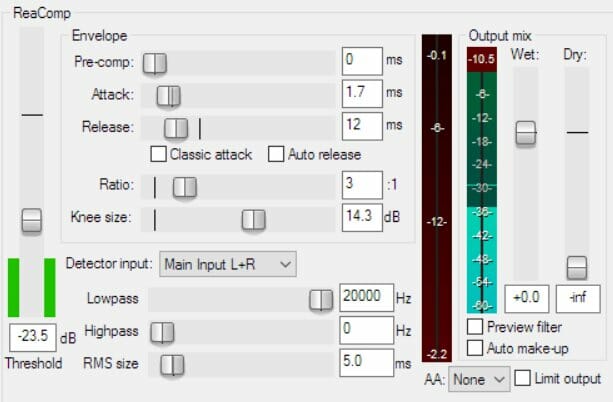Click the Knee size field showing 14.3
Viewport: 613px width, 402px height.
coord(362,217)
